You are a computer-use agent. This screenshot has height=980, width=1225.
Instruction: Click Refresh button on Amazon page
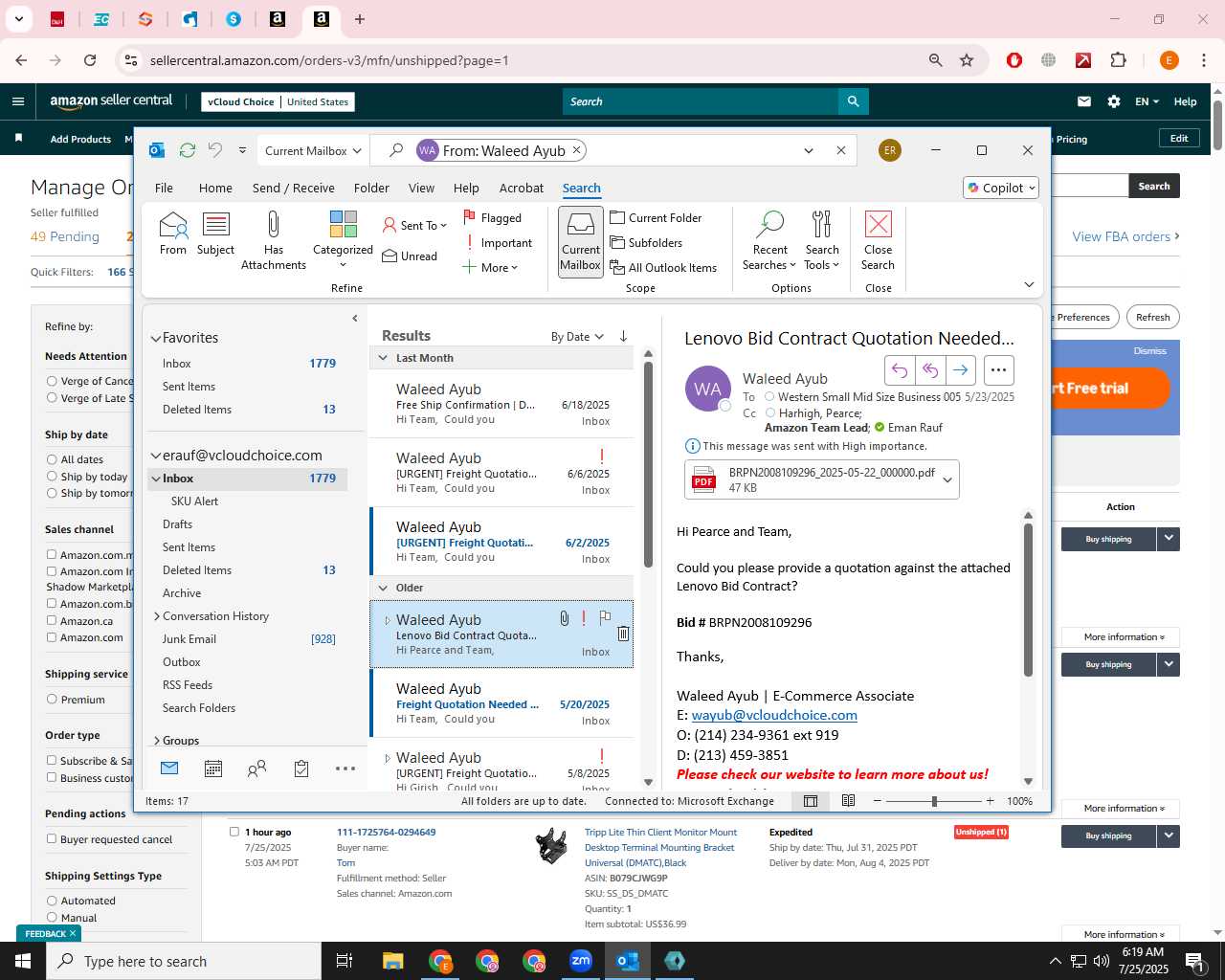coord(1152,318)
